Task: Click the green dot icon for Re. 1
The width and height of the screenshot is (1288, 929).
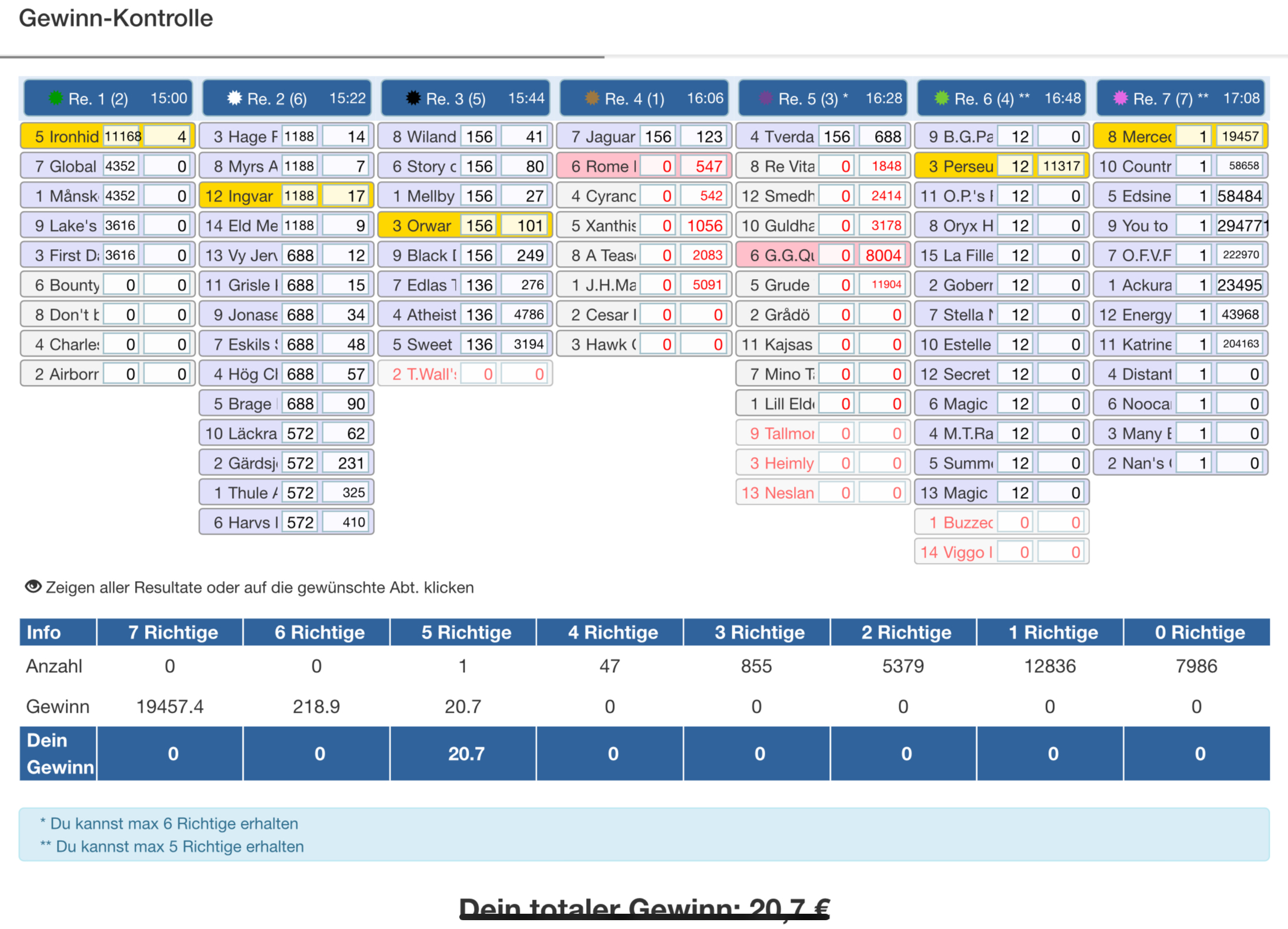Action: pos(56,98)
